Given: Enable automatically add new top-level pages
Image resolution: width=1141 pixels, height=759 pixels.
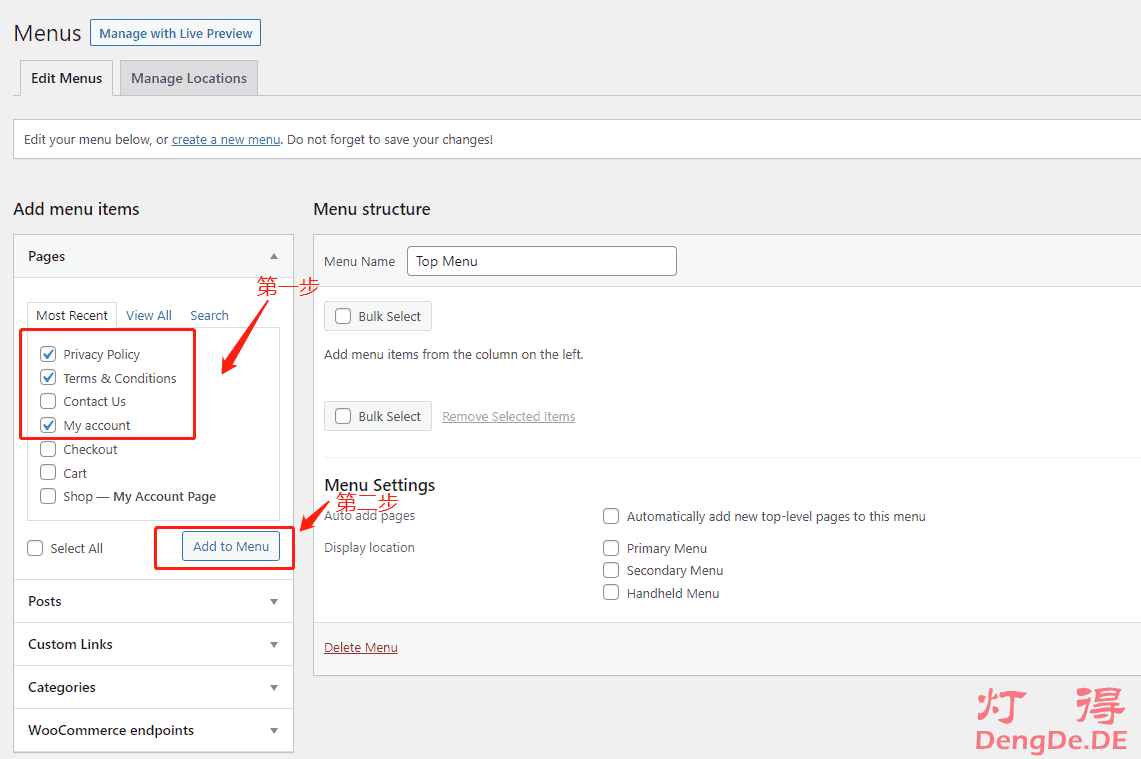Looking at the screenshot, I should coord(611,516).
